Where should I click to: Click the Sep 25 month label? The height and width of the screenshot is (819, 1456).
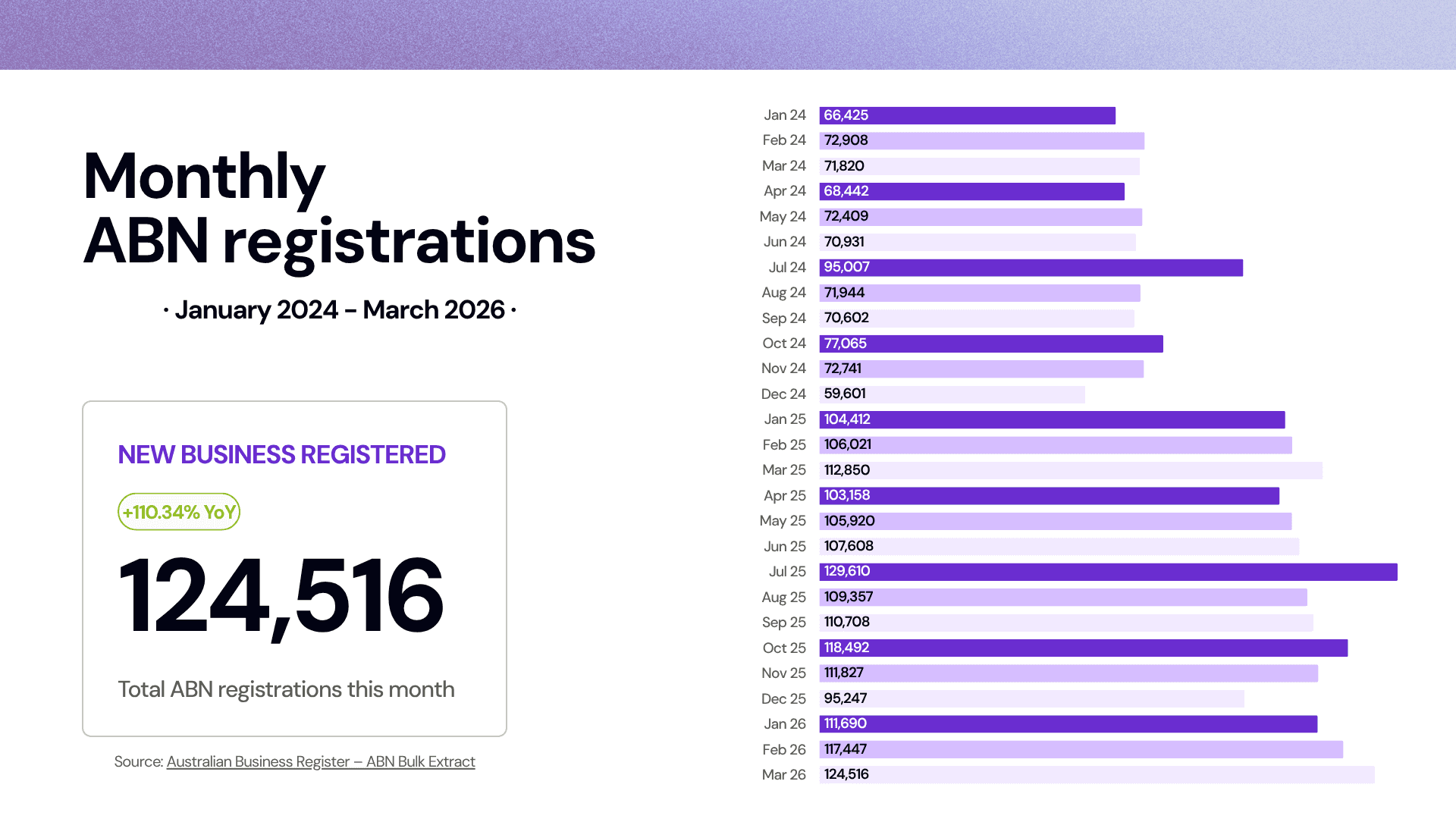click(x=783, y=623)
